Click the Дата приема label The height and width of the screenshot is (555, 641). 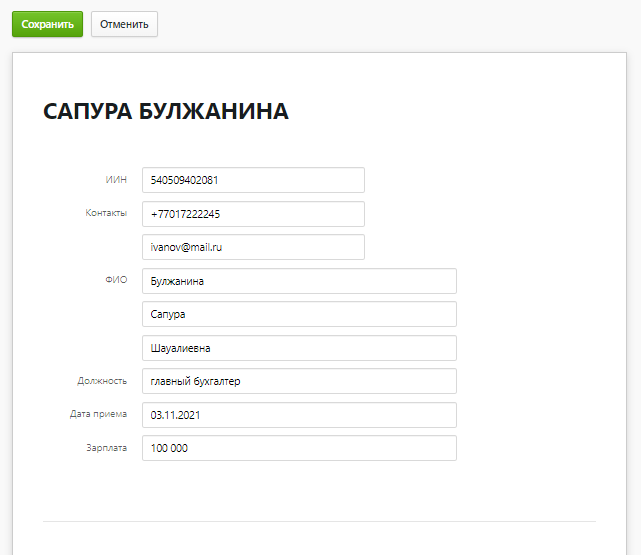(99, 414)
